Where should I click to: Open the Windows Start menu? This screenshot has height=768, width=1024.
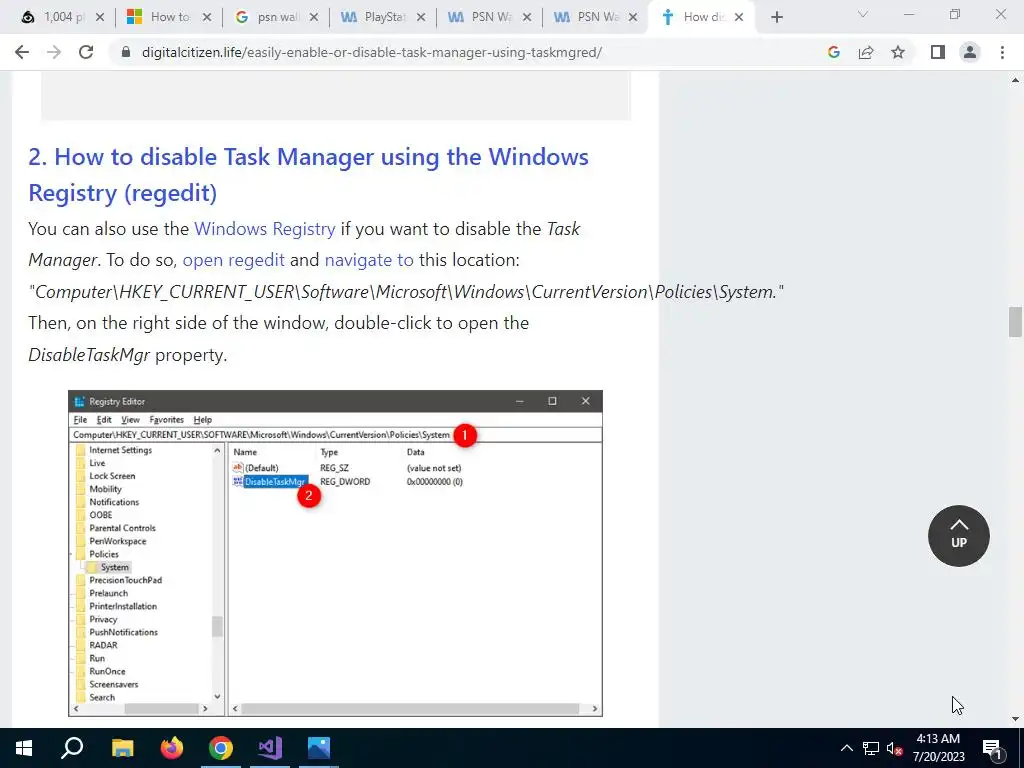coord(24,748)
